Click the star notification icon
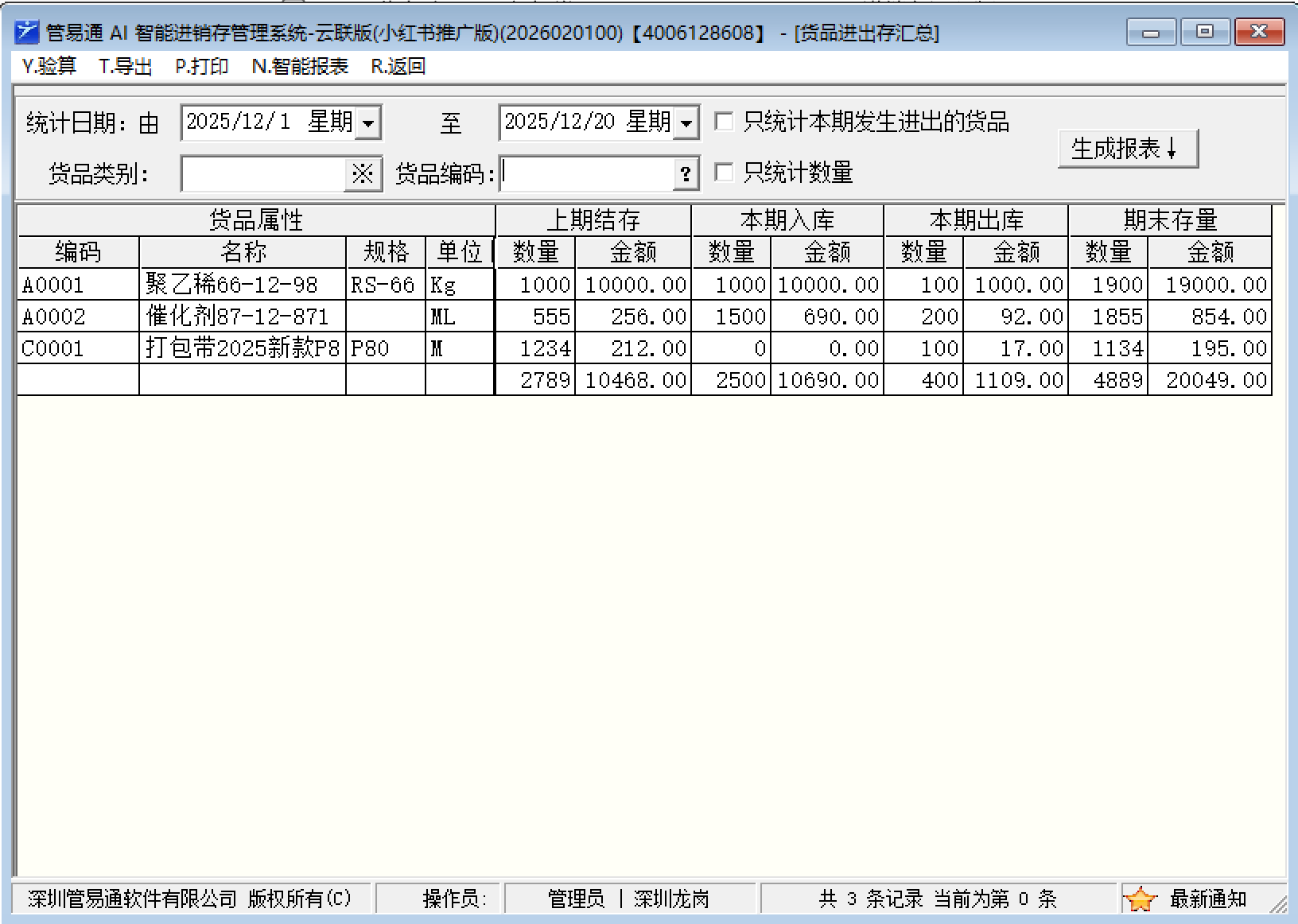The height and width of the screenshot is (924, 1298). point(1141,899)
